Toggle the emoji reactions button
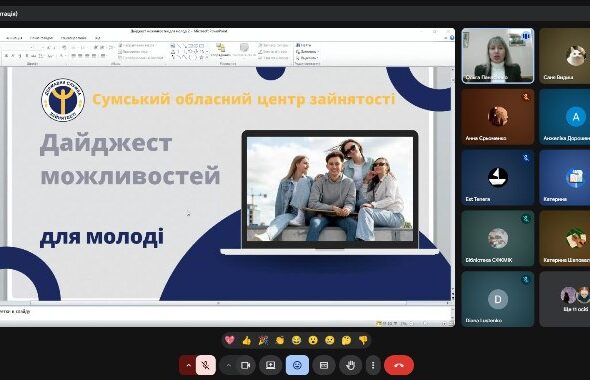 pos(297,365)
